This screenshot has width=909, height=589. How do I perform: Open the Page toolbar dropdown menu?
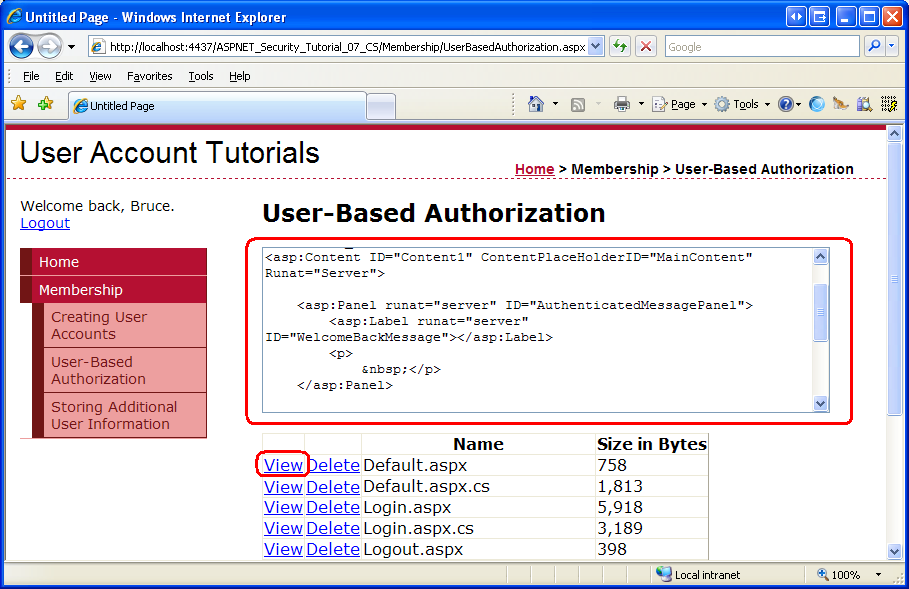coord(679,104)
